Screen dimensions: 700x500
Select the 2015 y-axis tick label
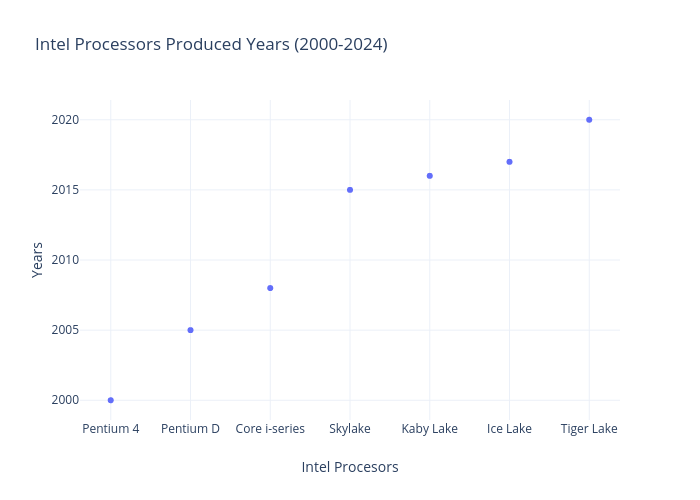pyautogui.click(x=65, y=190)
